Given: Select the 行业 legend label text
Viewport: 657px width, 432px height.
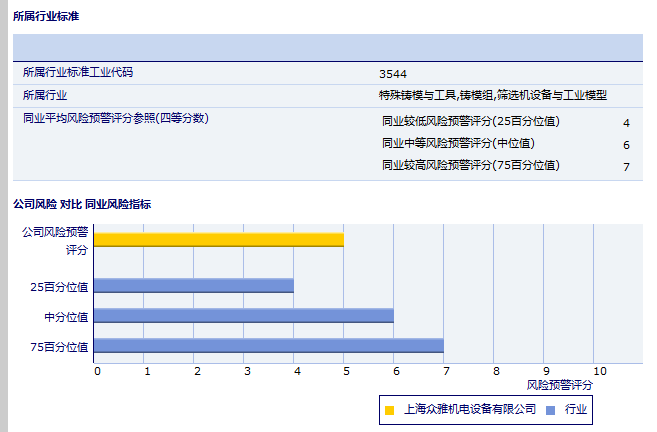Looking at the screenshot, I should point(575,409).
